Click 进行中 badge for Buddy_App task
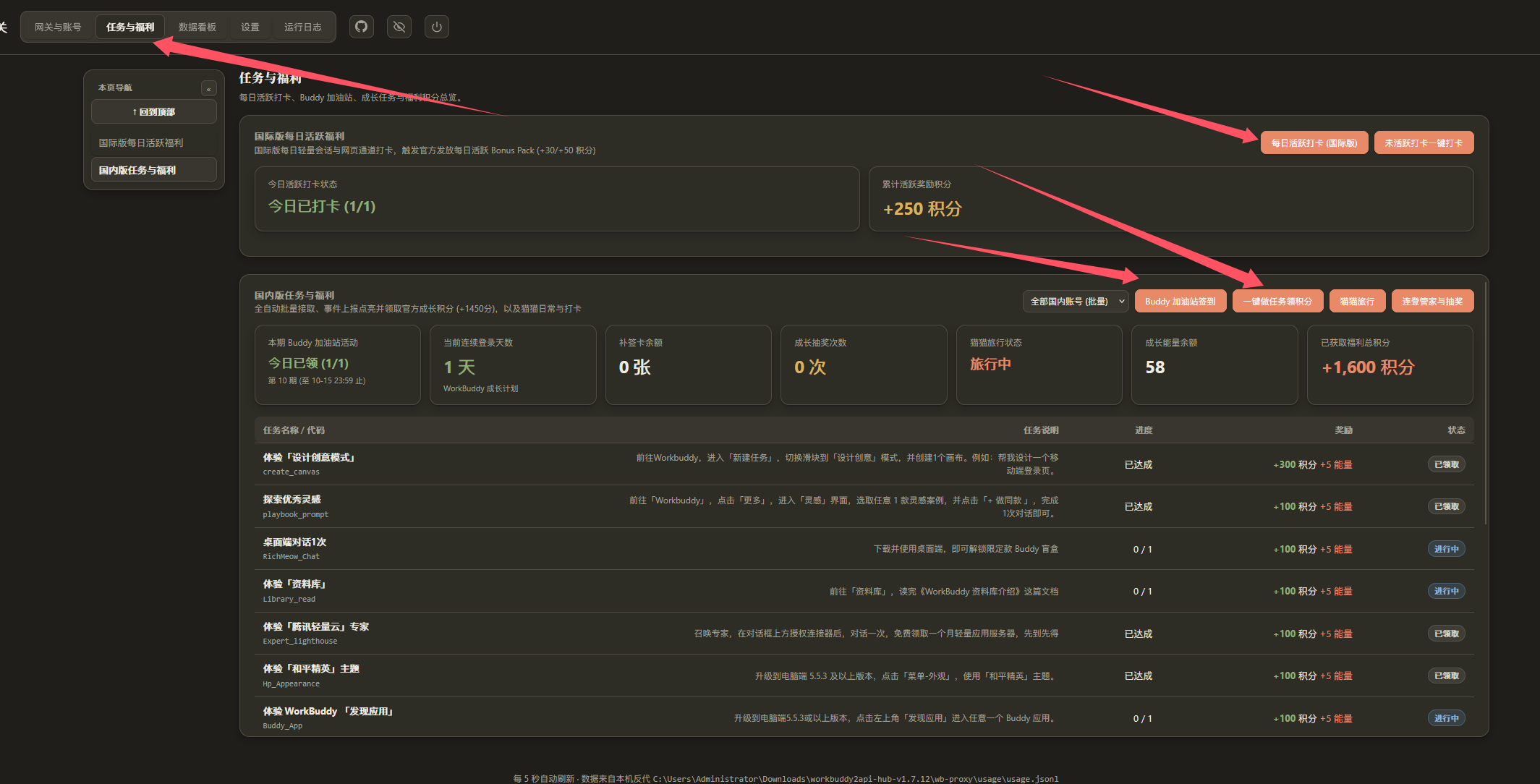The image size is (1540, 784). pyautogui.click(x=1447, y=719)
